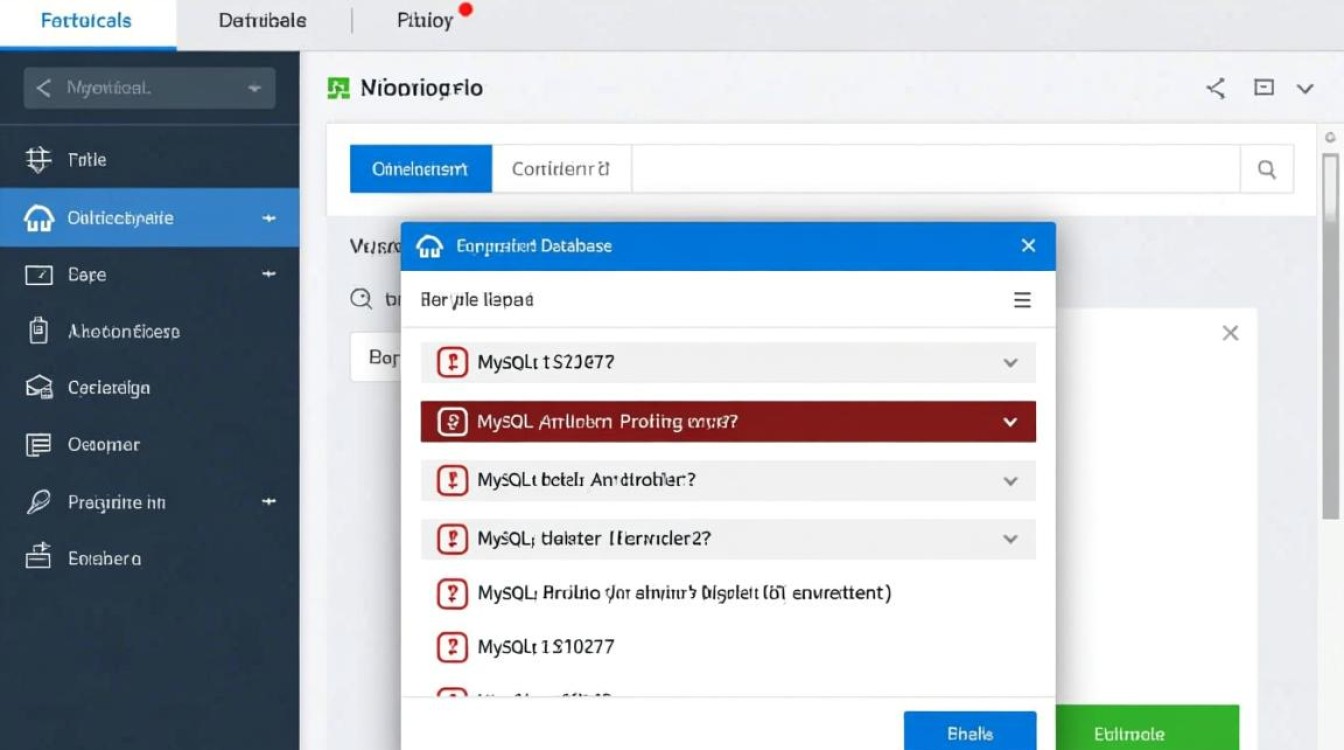
Task: Open the hamburger menu in dialog
Action: (x=1022, y=300)
